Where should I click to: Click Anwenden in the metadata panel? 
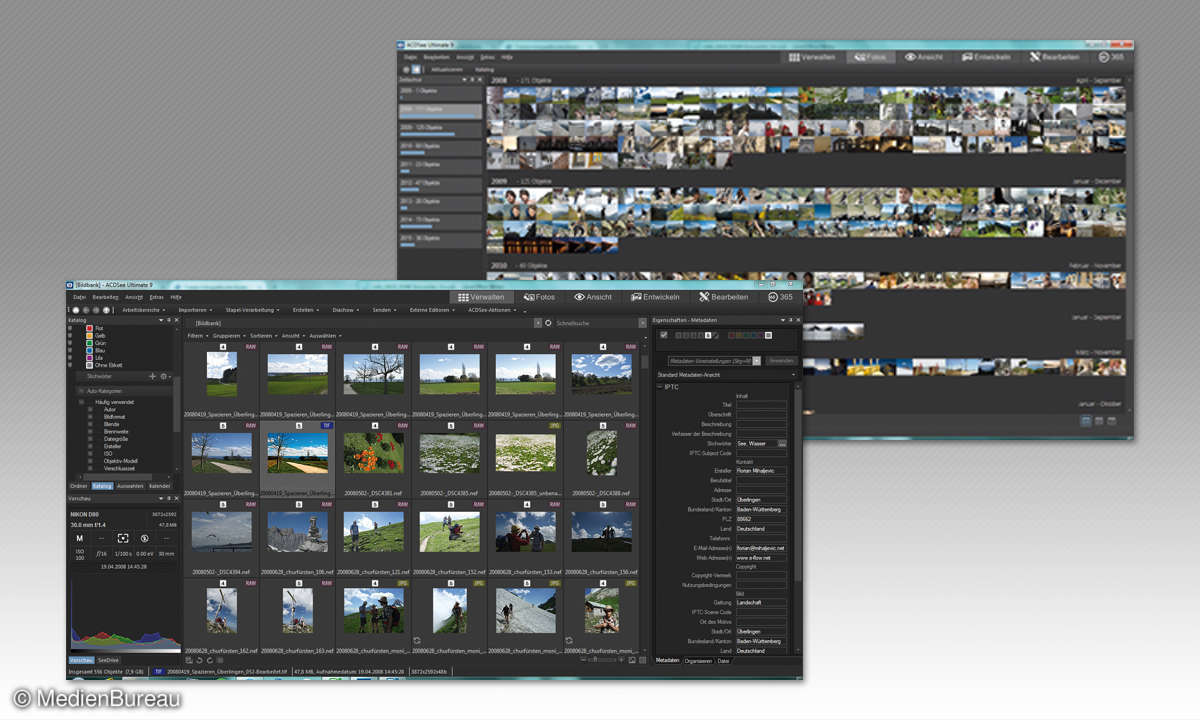(x=781, y=360)
